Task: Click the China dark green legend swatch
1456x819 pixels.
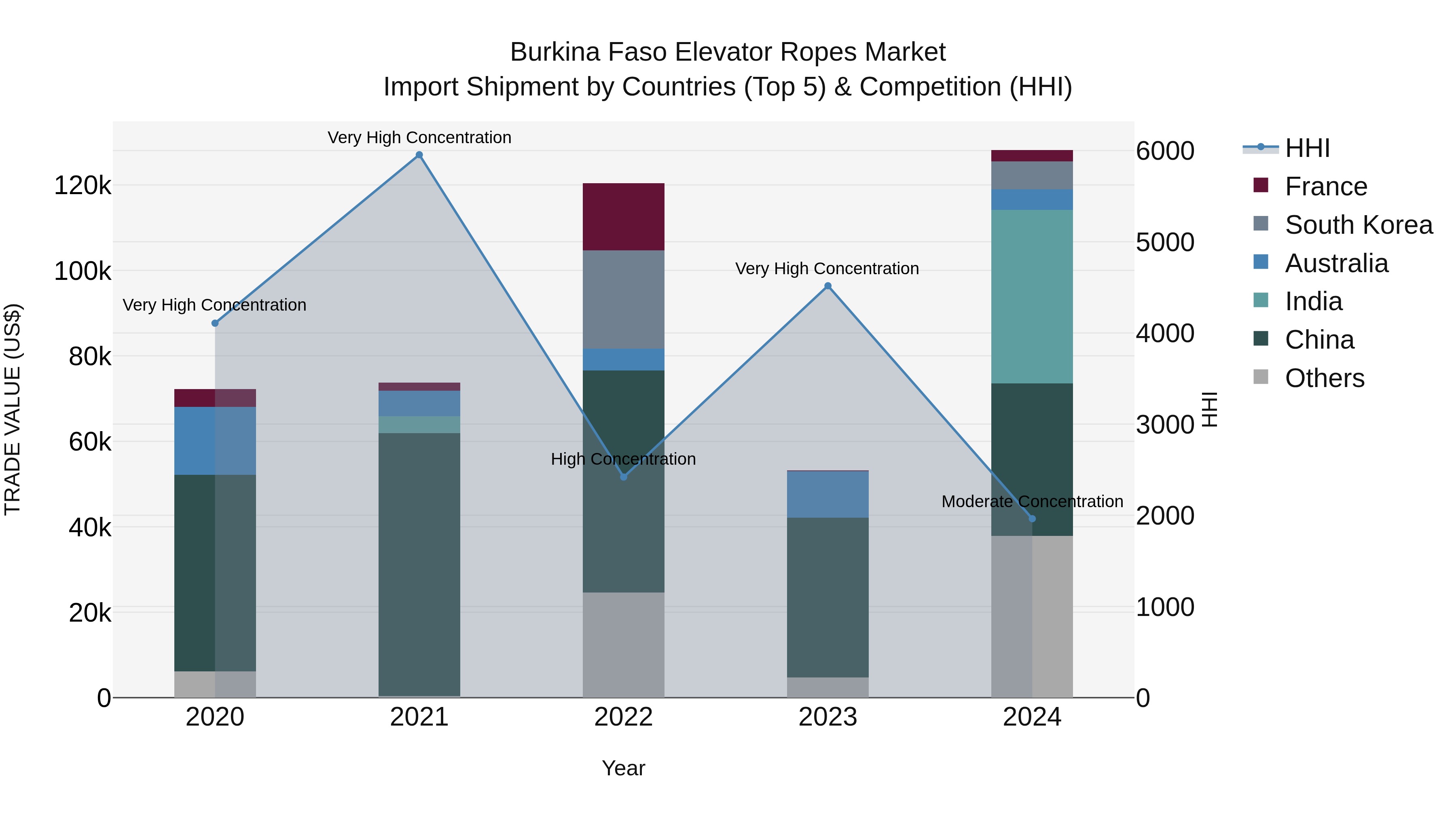Action: [1260, 339]
